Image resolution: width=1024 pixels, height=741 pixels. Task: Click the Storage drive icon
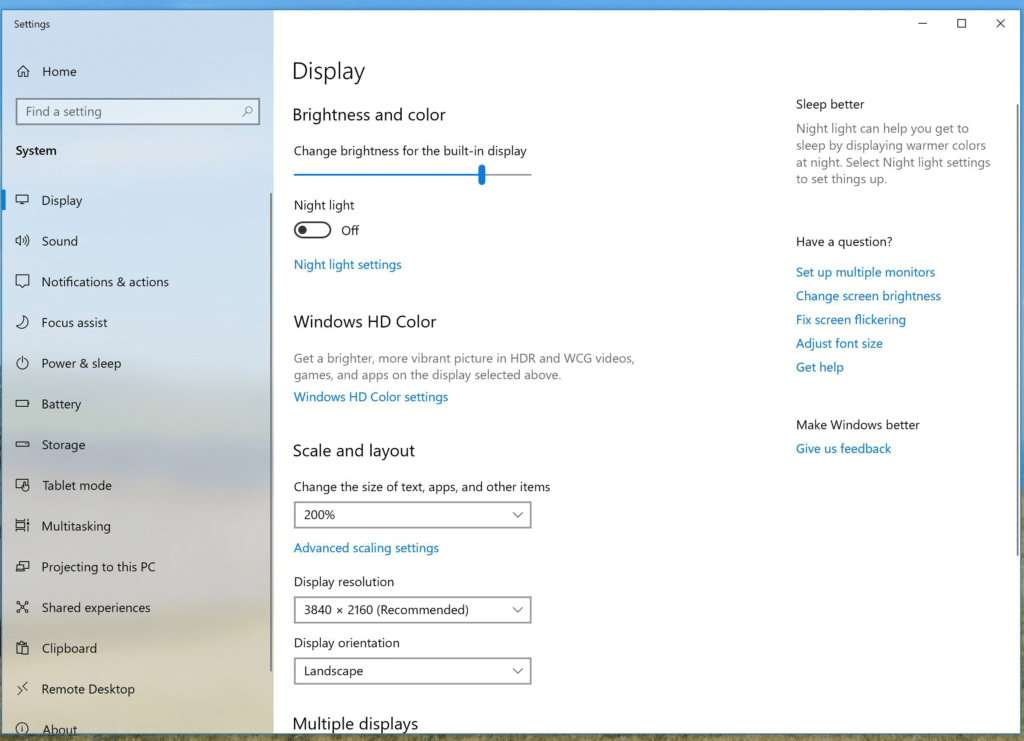pos(22,444)
